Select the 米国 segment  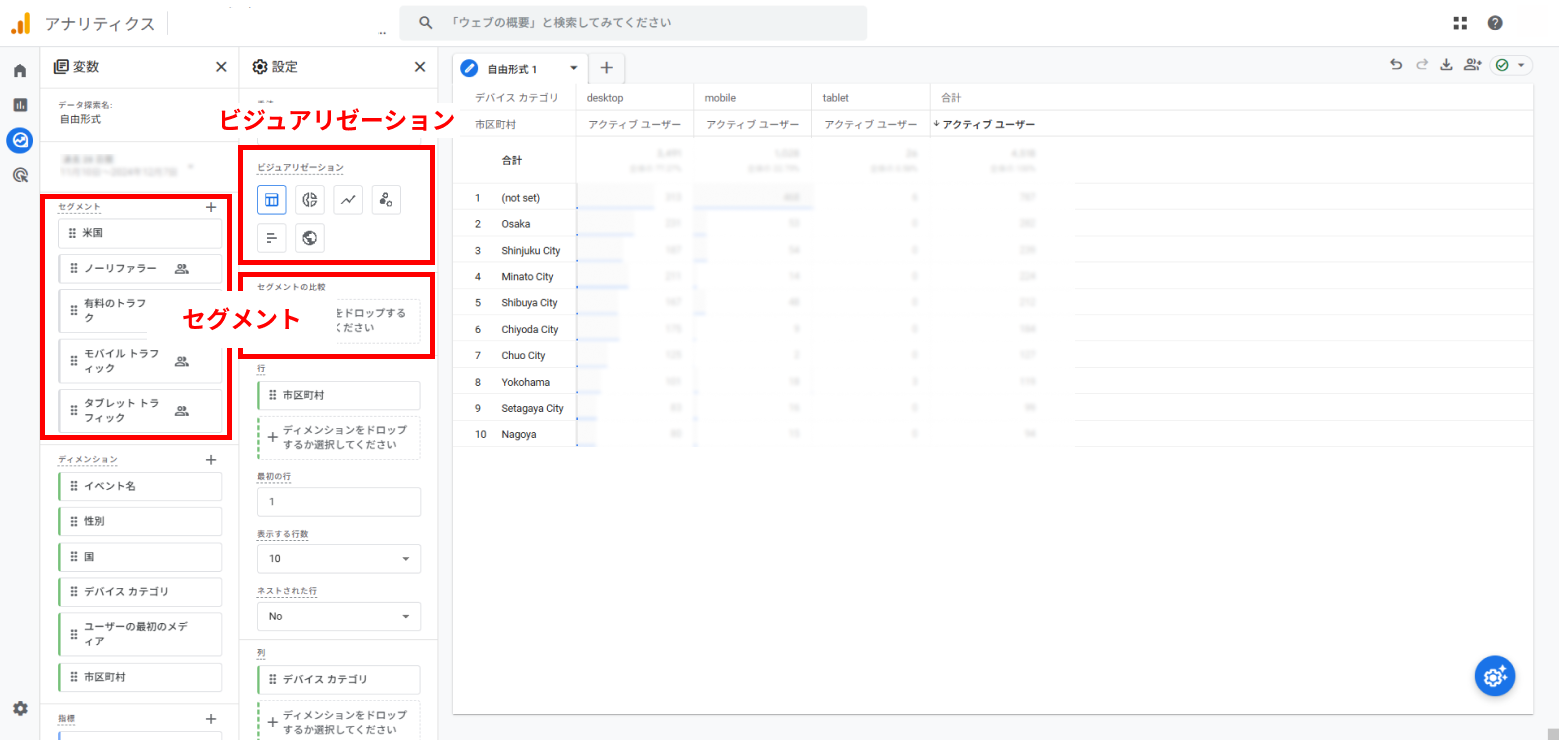click(x=140, y=233)
